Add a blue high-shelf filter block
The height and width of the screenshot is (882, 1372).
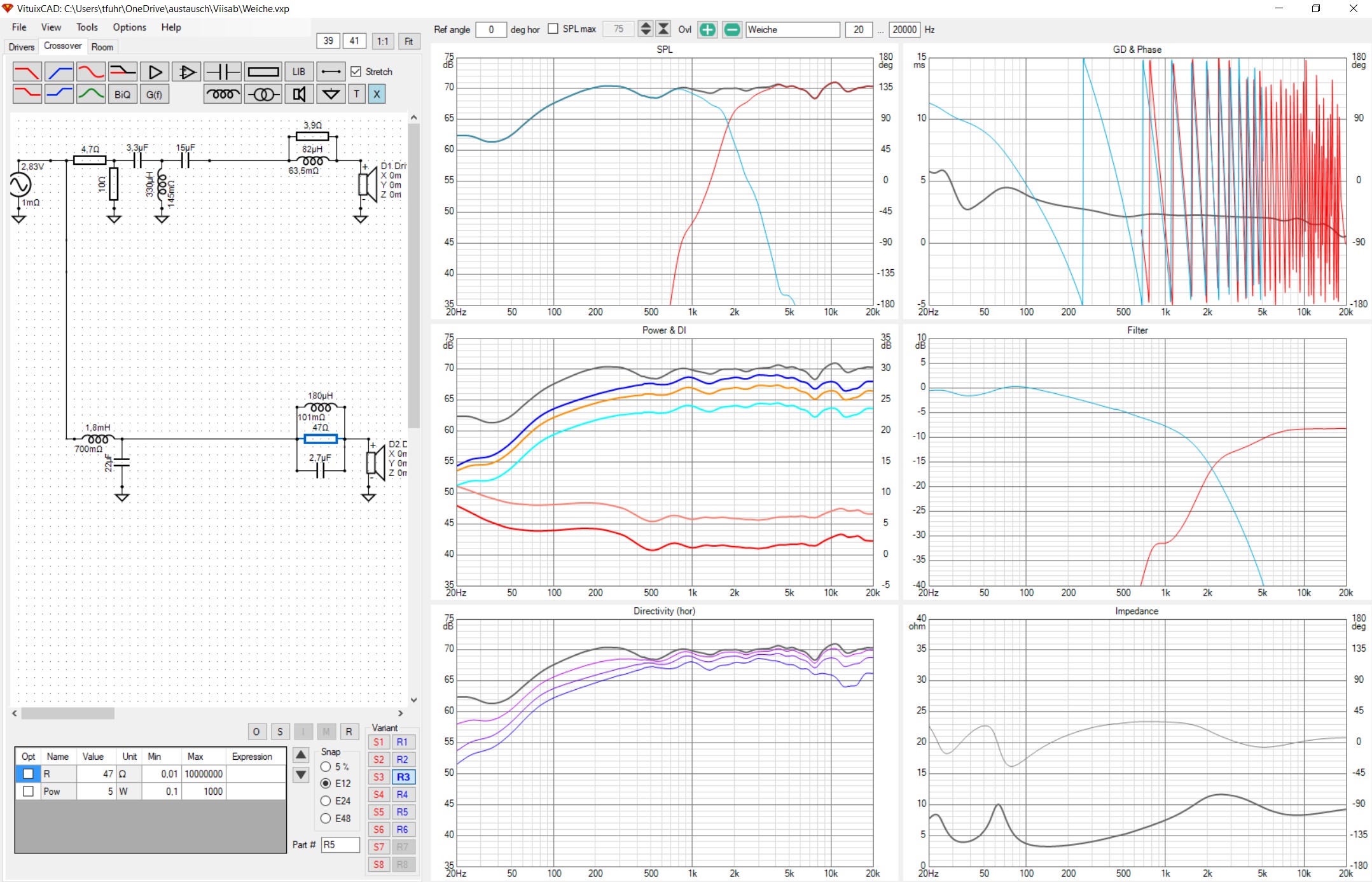tap(59, 94)
